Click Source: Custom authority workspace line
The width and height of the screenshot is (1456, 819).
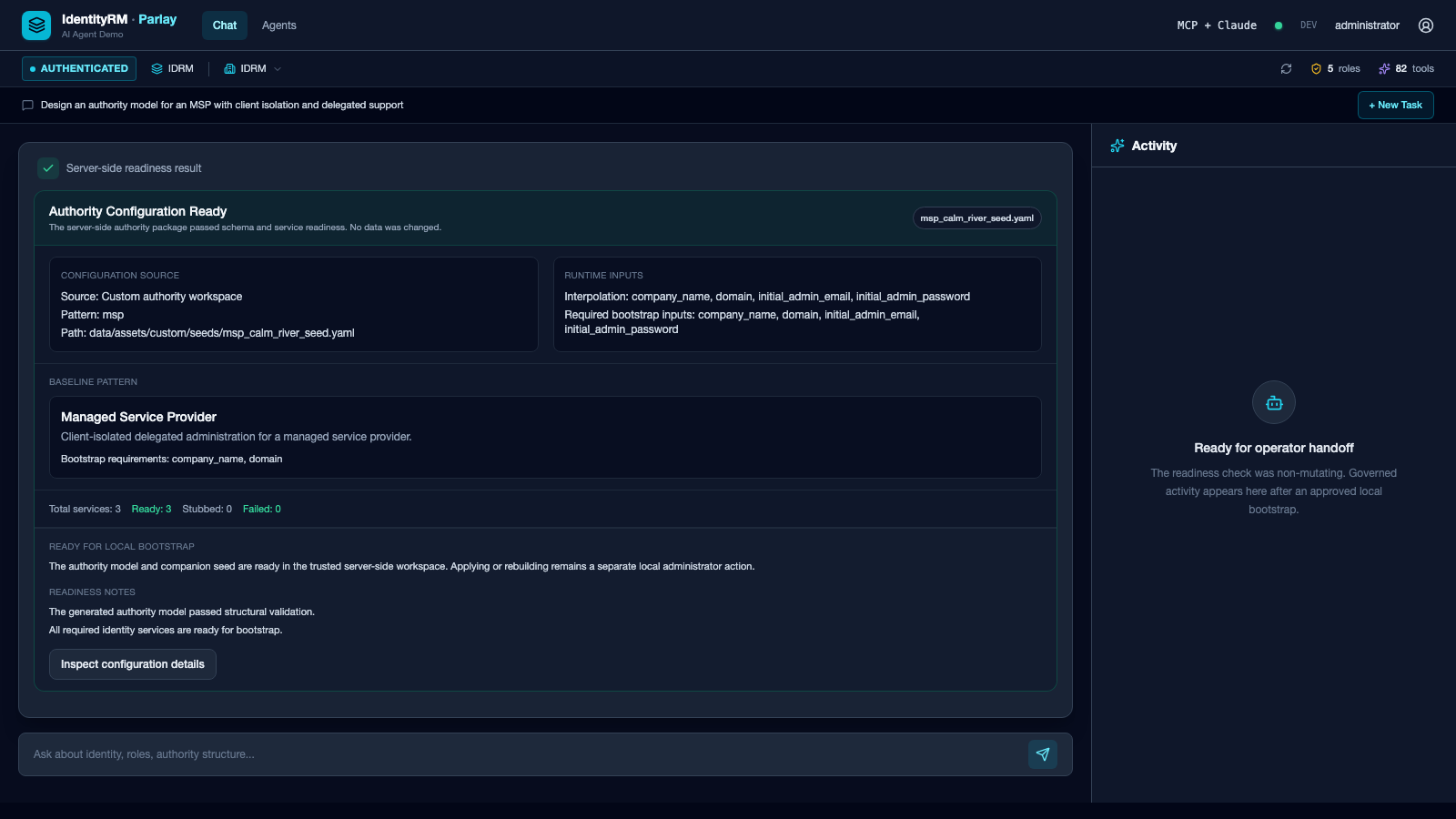(151, 297)
